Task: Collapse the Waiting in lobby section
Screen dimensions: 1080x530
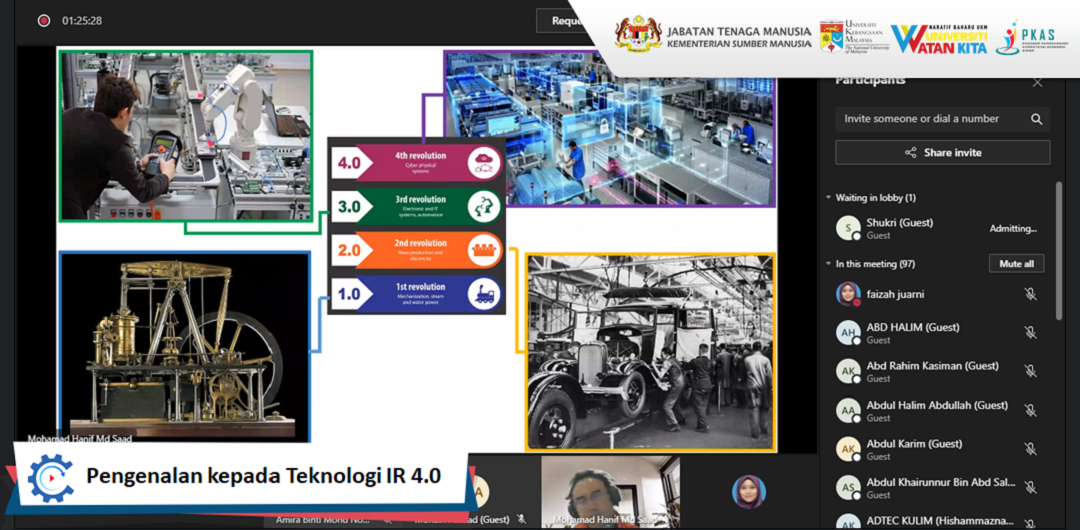Action: pyautogui.click(x=828, y=198)
